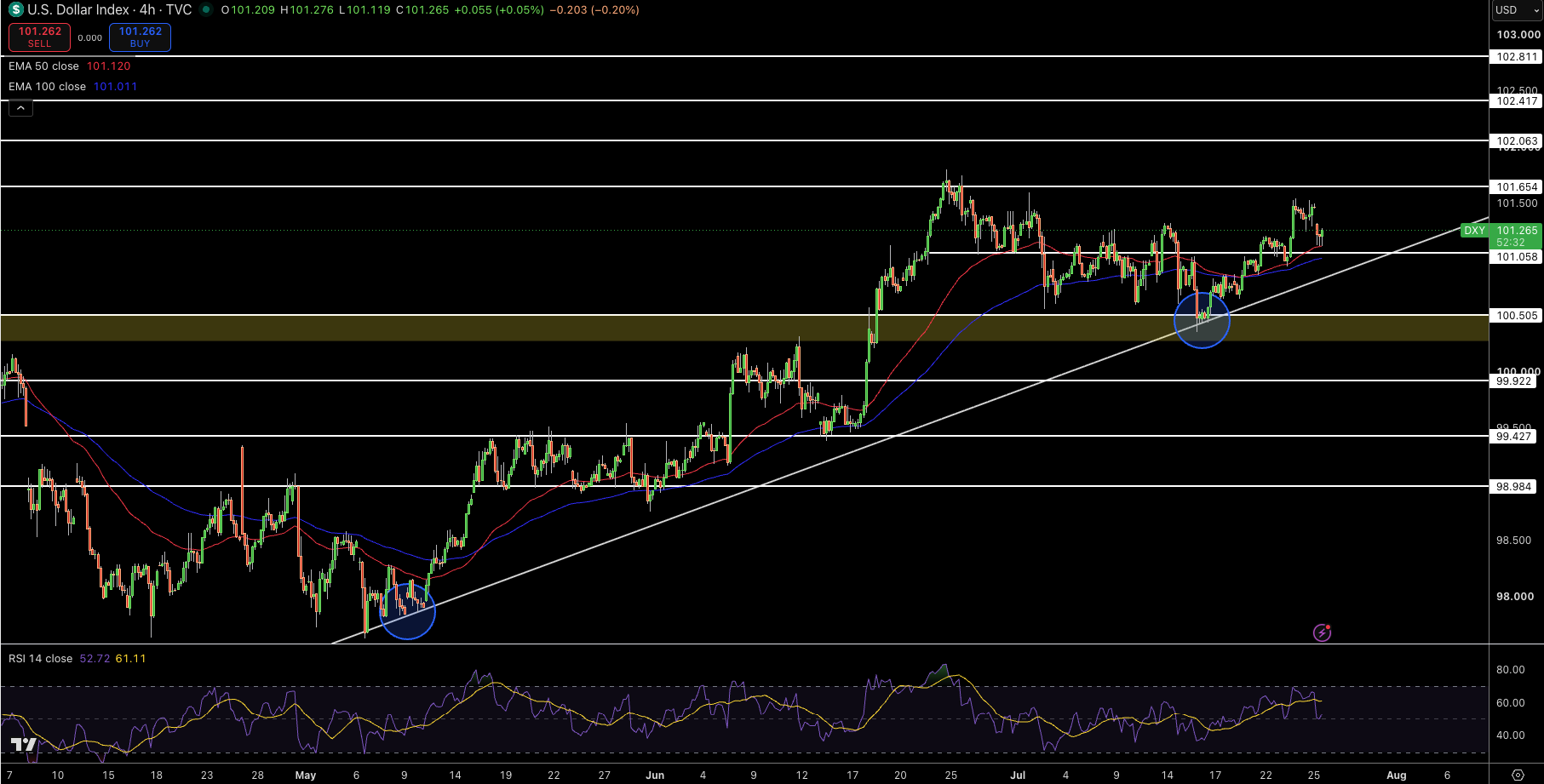Click the 103.000 price scale label

tap(1518, 35)
